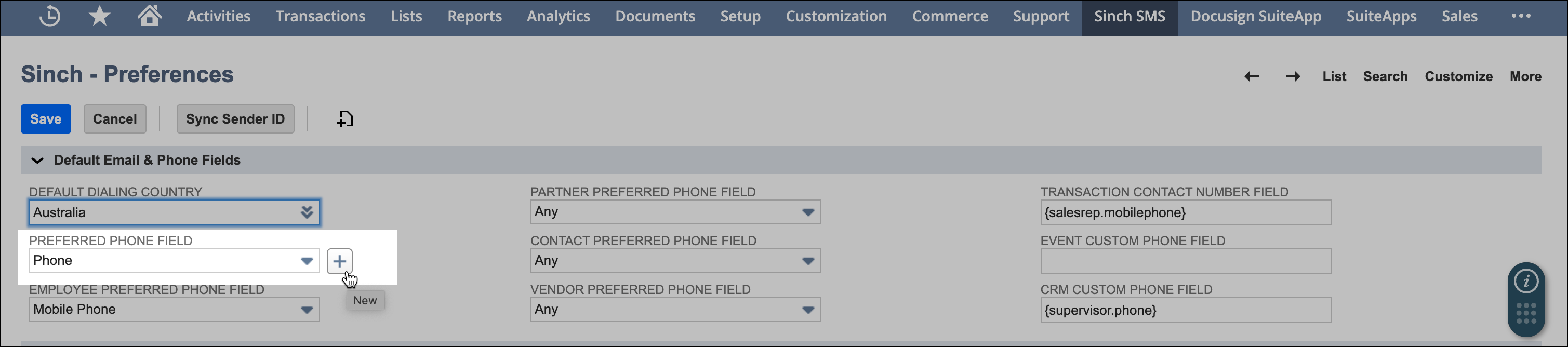1568x347 pixels.
Task: Collapse the Default Email & Phone Fields section
Action: 37,160
